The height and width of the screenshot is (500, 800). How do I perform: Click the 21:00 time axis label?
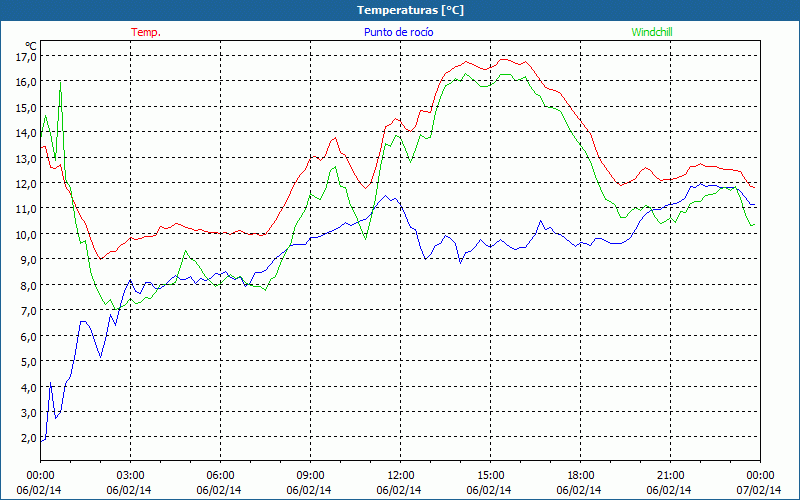(670, 475)
